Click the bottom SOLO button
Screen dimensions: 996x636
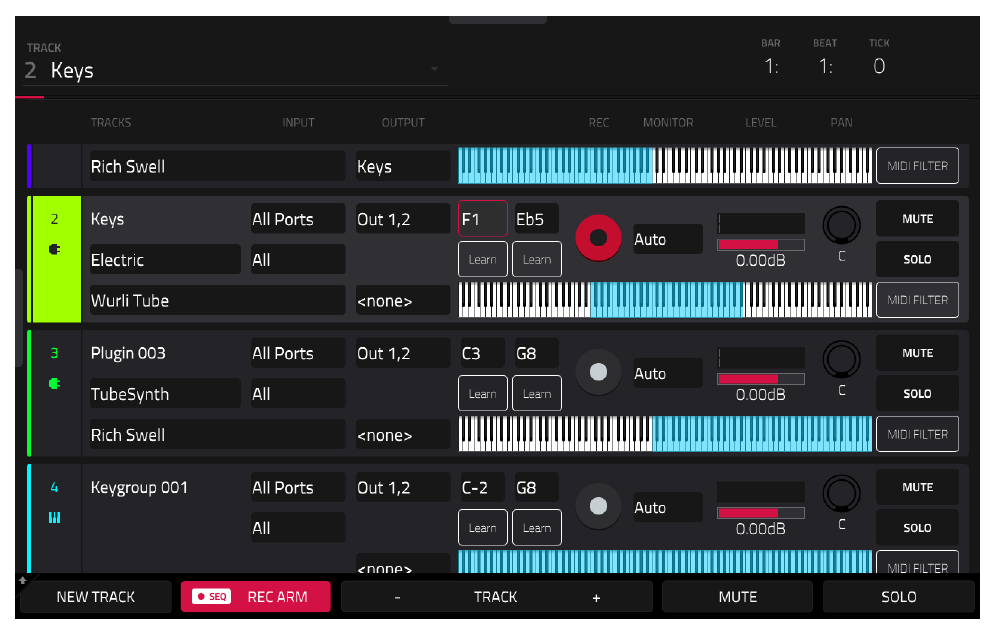(x=898, y=597)
